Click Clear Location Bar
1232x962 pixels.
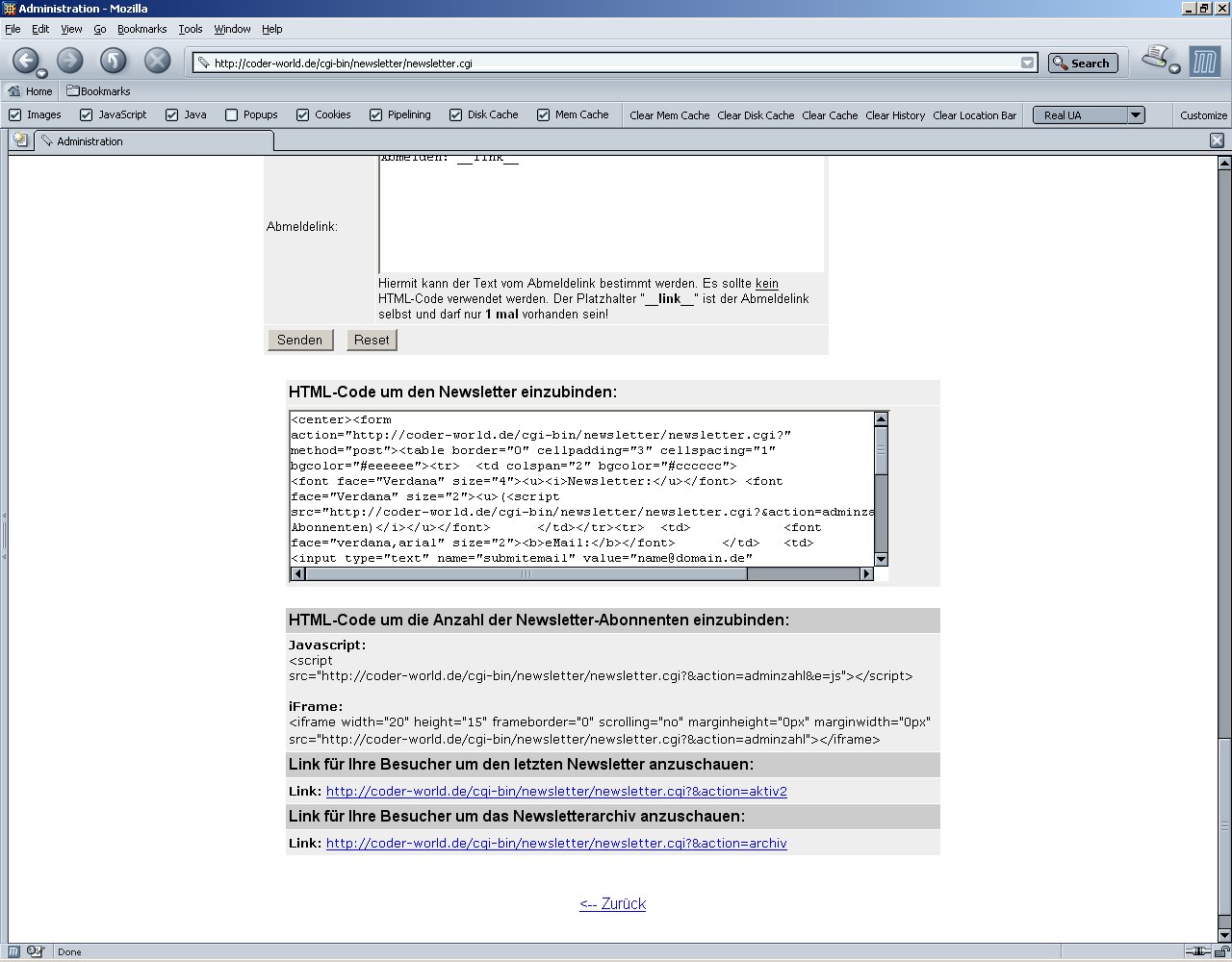974,115
